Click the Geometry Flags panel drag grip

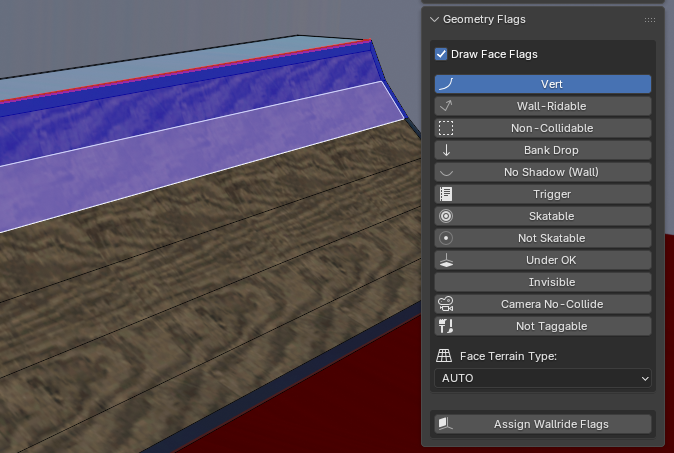click(x=650, y=19)
